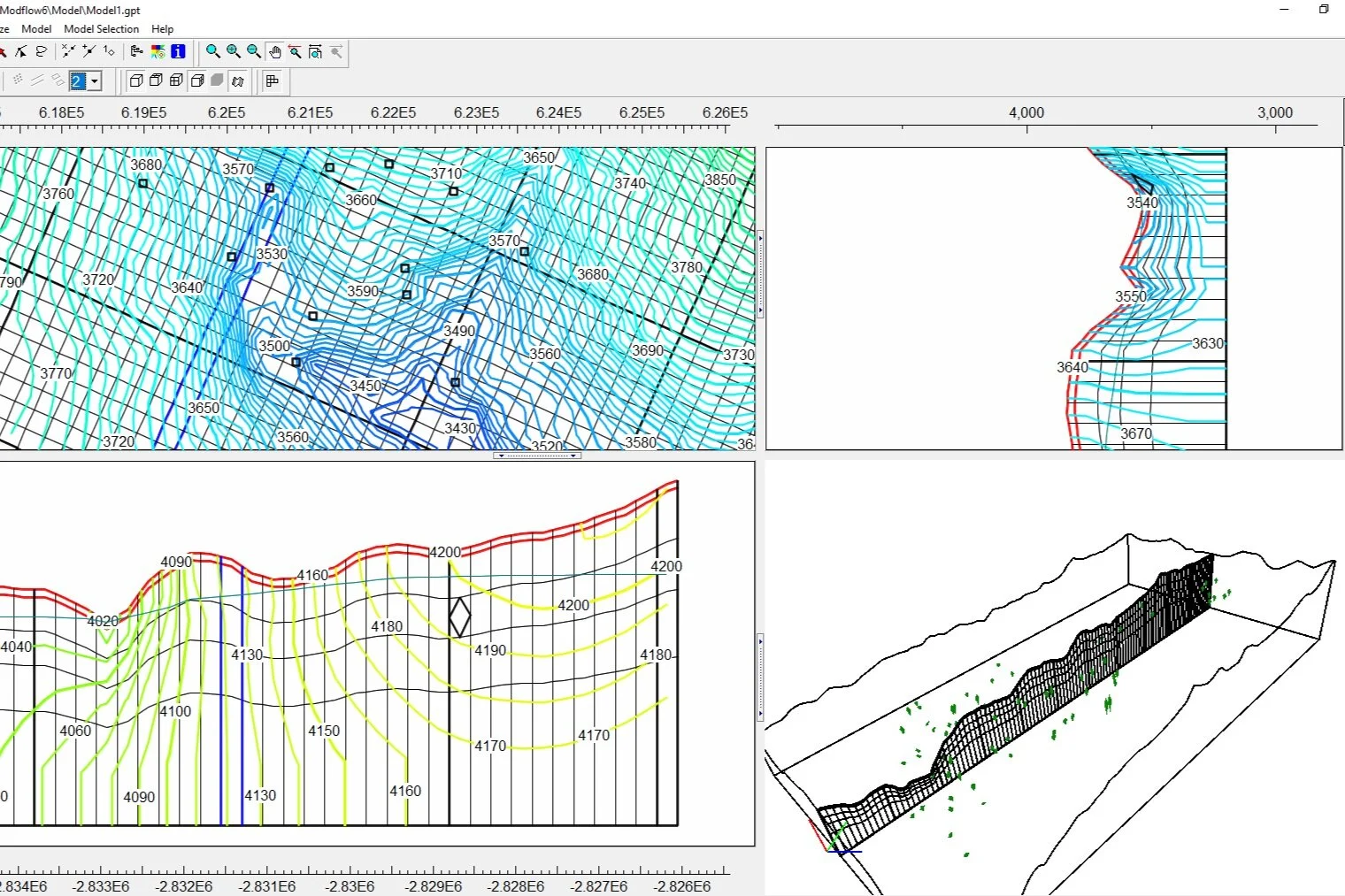Screen dimensions: 1345x896
Task: Click contour label 4020 in front view
Action: (x=103, y=621)
